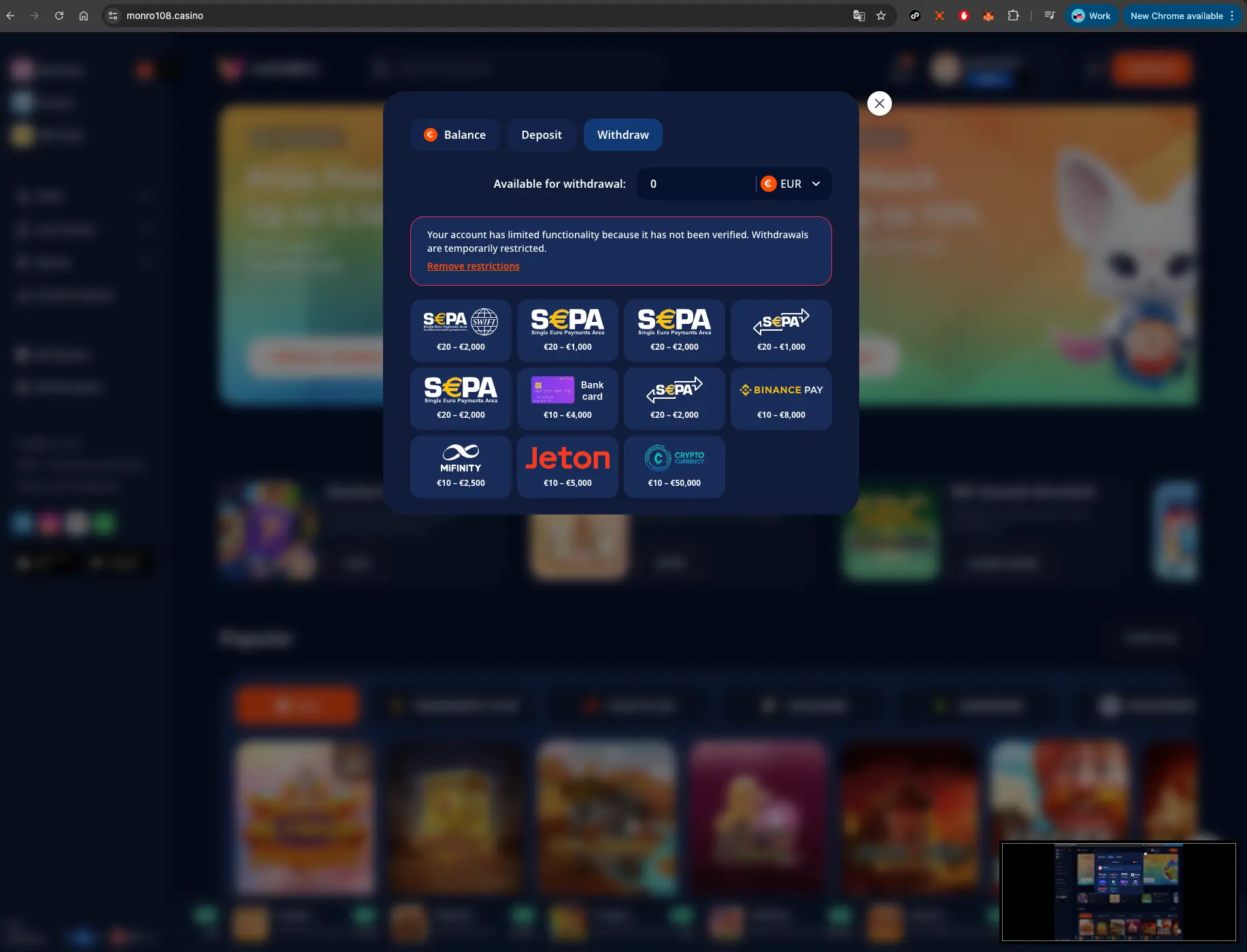This screenshot has height=952, width=1247.
Task: Close the withdrawal dialog with the X
Action: 880,103
